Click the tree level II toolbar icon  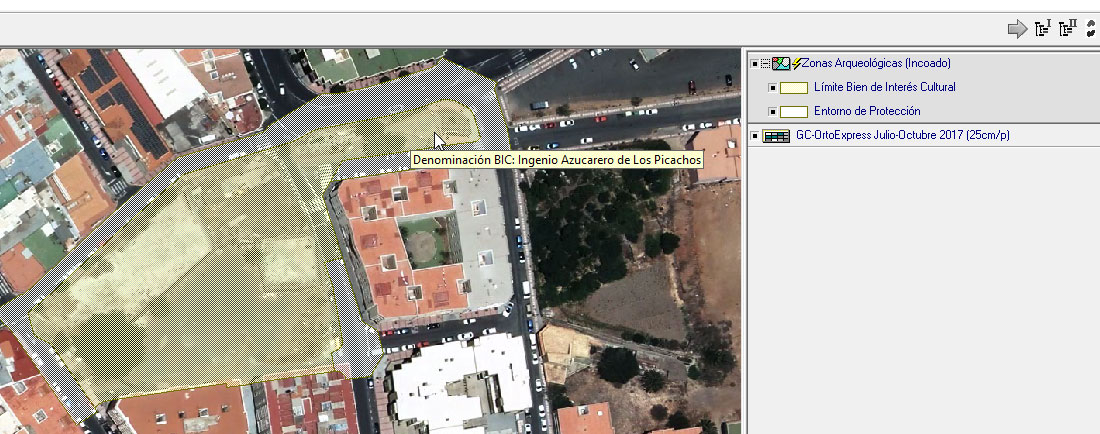[1068, 29]
